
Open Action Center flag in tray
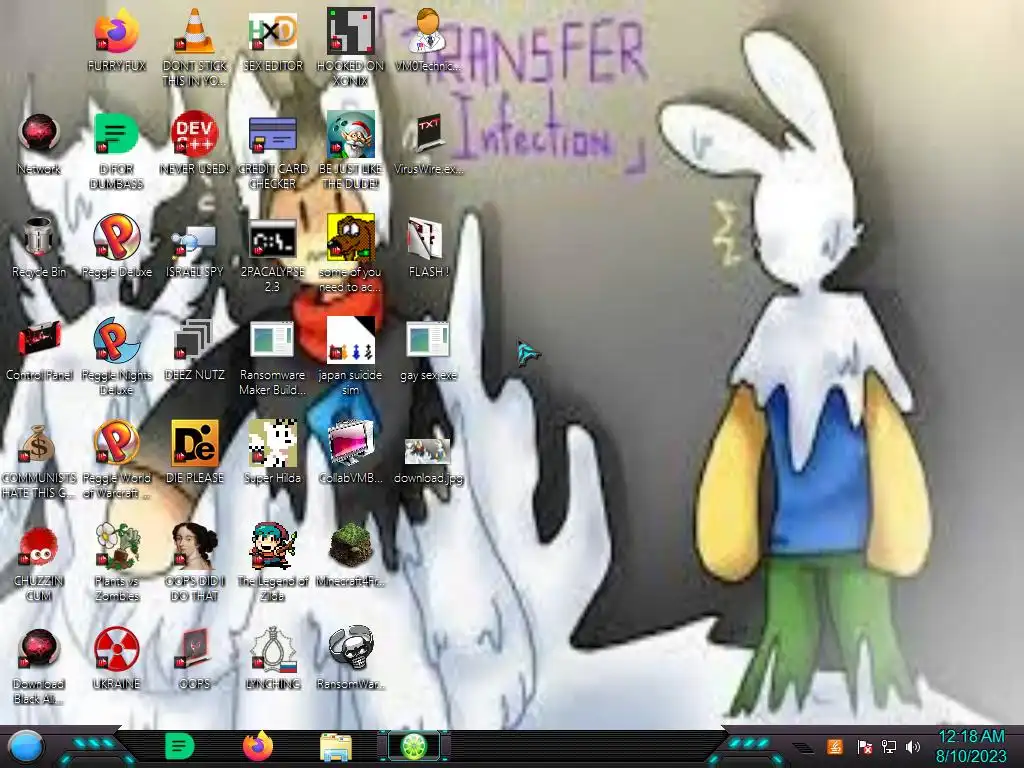[x=864, y=747]
